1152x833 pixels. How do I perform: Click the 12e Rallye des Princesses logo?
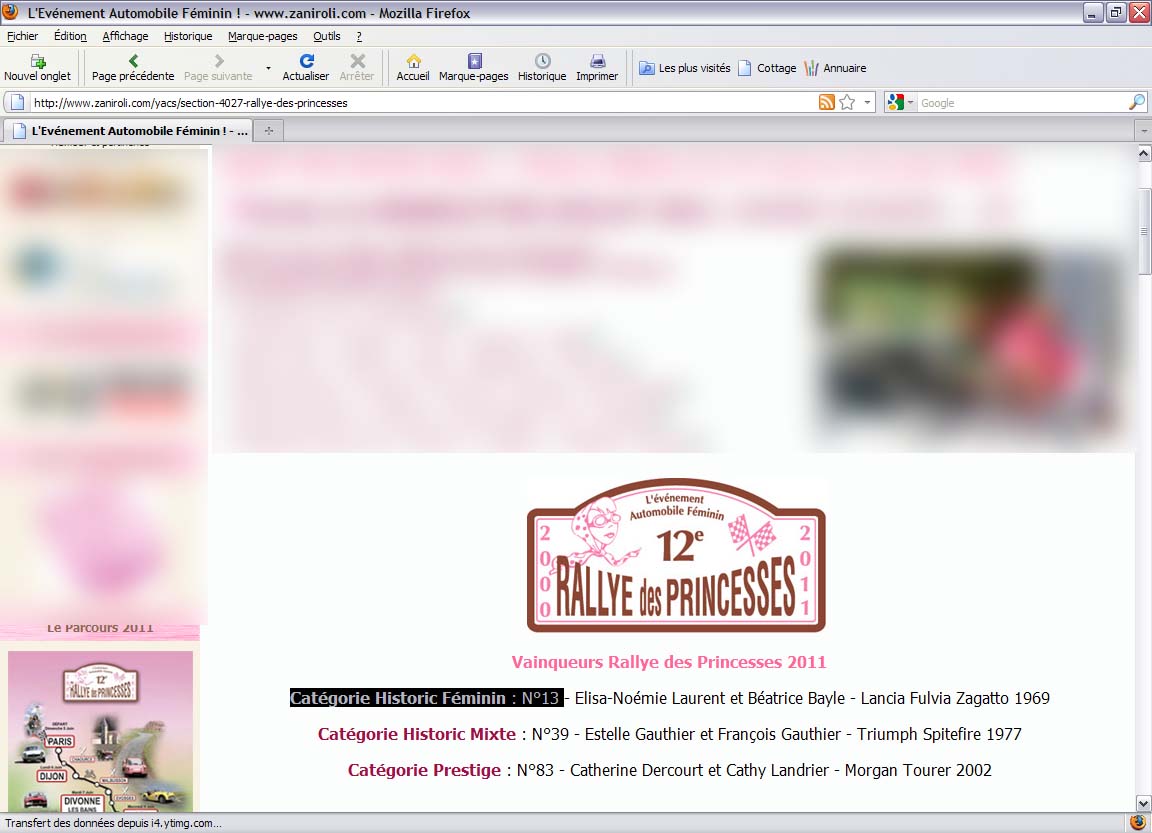676,555
